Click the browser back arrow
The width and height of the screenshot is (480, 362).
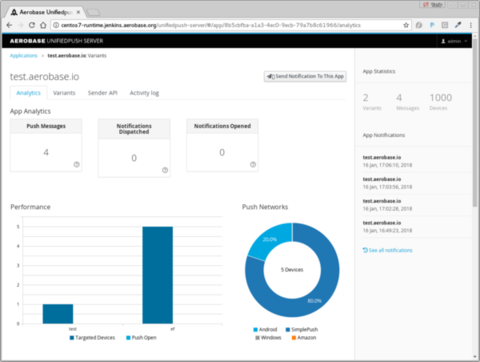(x=9, y=25)
